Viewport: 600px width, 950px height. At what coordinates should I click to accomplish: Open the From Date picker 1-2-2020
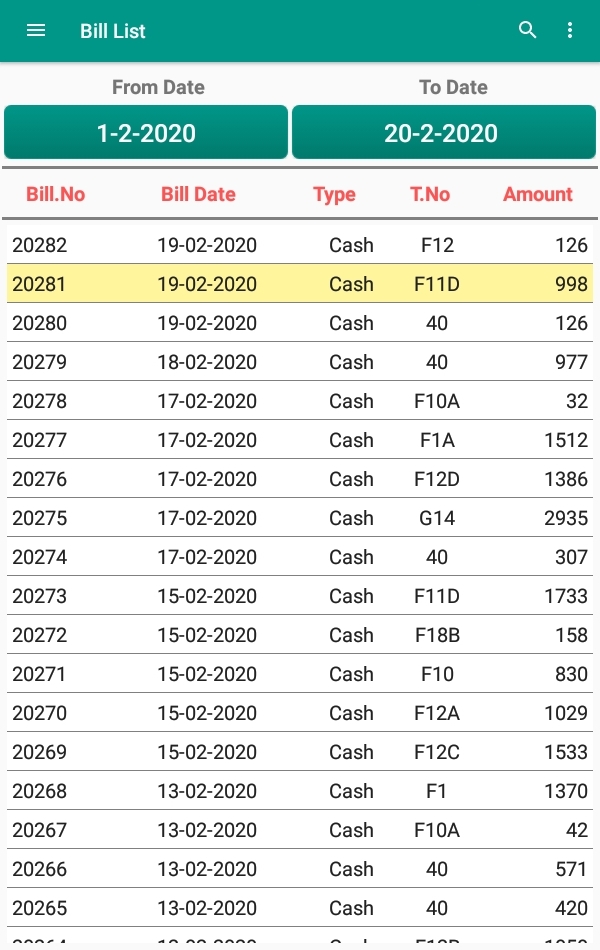pyautogui.click(x=146, y=133)
